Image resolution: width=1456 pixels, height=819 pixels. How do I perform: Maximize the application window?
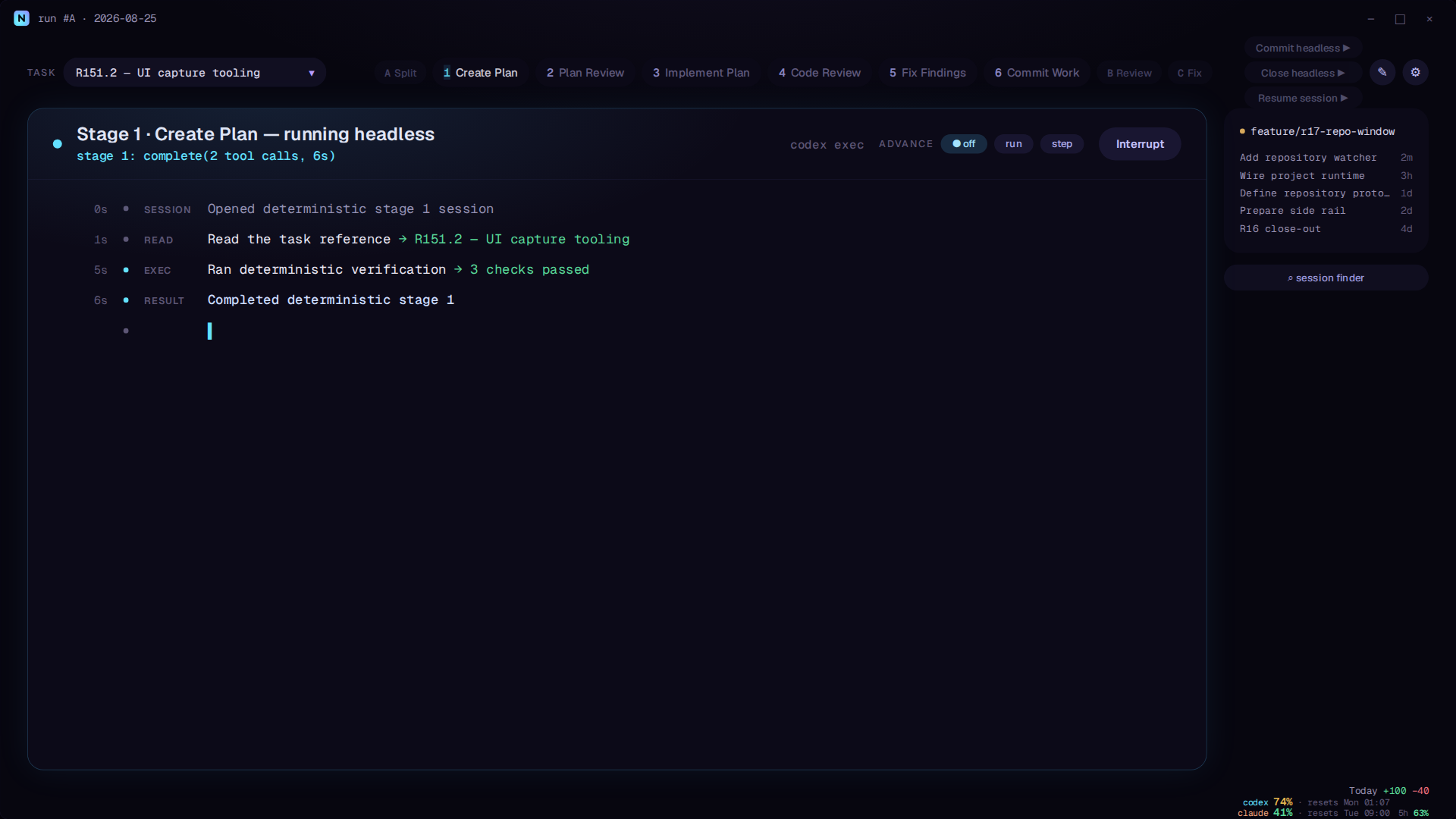pos(1400,19)
